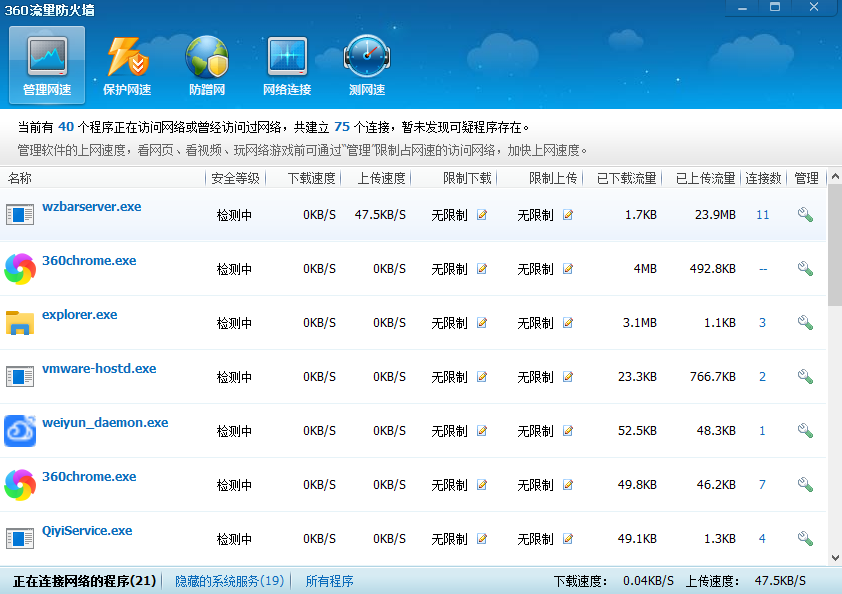
Task: Edit upload limit for explorer.exe
Action: tap(568, 323)
